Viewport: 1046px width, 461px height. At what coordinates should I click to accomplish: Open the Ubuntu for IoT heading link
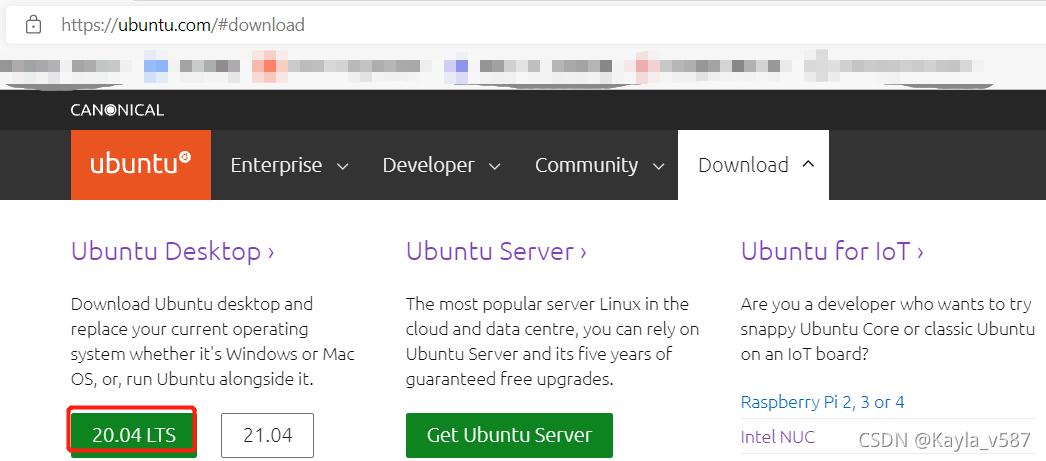point(833,252)
